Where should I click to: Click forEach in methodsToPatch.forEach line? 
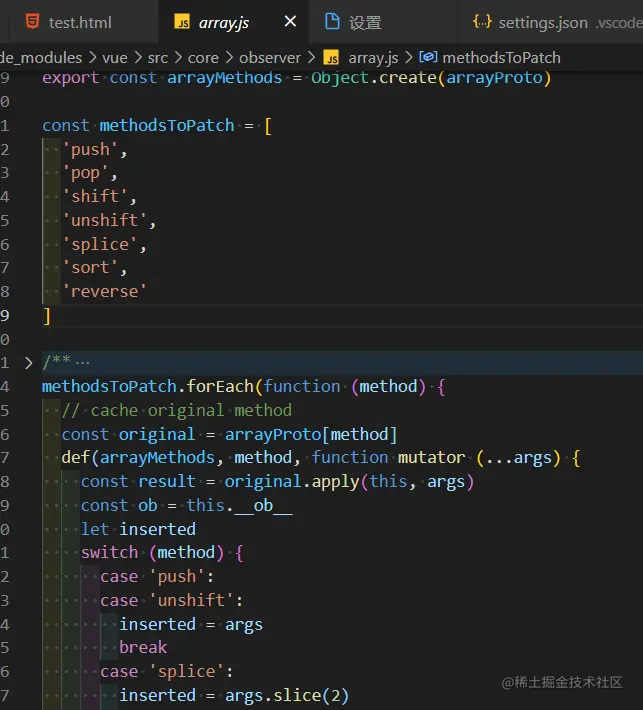click(220, 387)
